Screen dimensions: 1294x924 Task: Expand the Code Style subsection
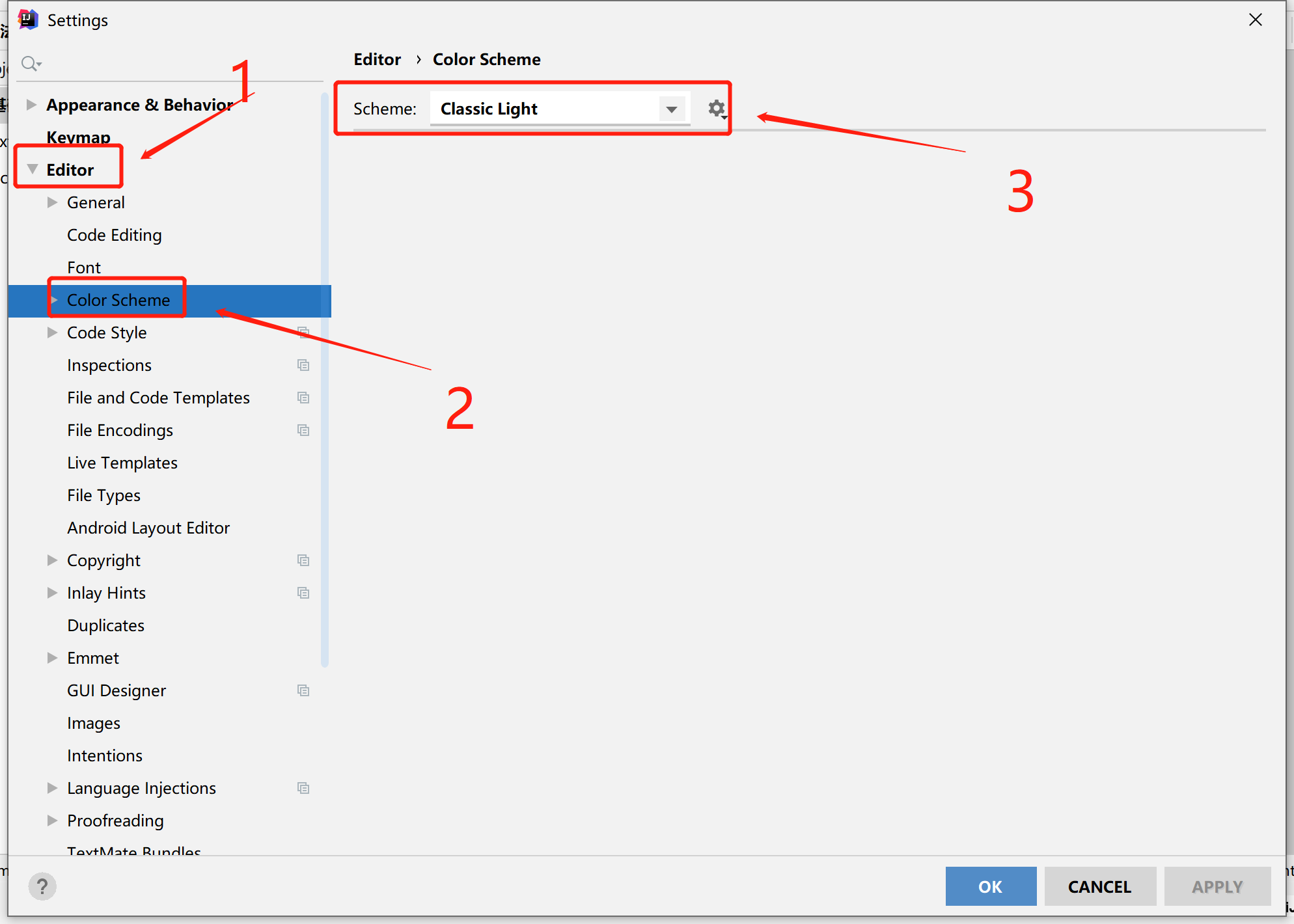[x=54, y=332]
